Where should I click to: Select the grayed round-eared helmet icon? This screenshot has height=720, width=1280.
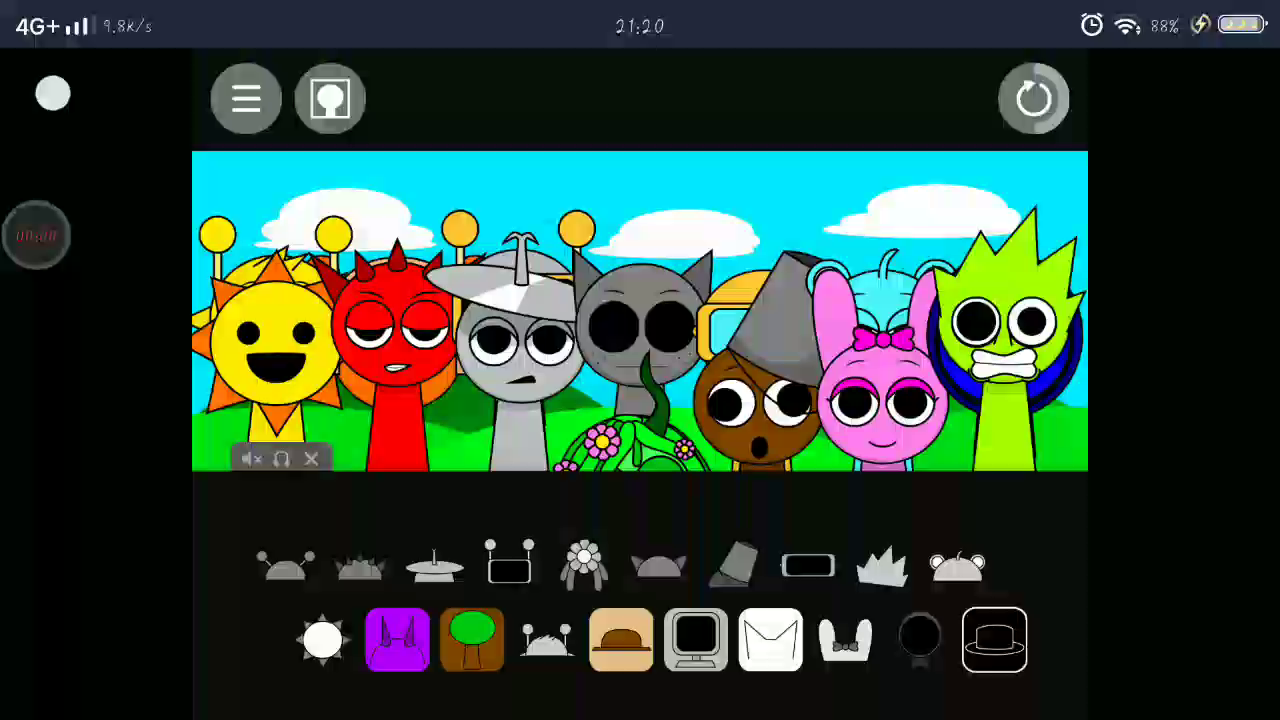pos(957,566)
